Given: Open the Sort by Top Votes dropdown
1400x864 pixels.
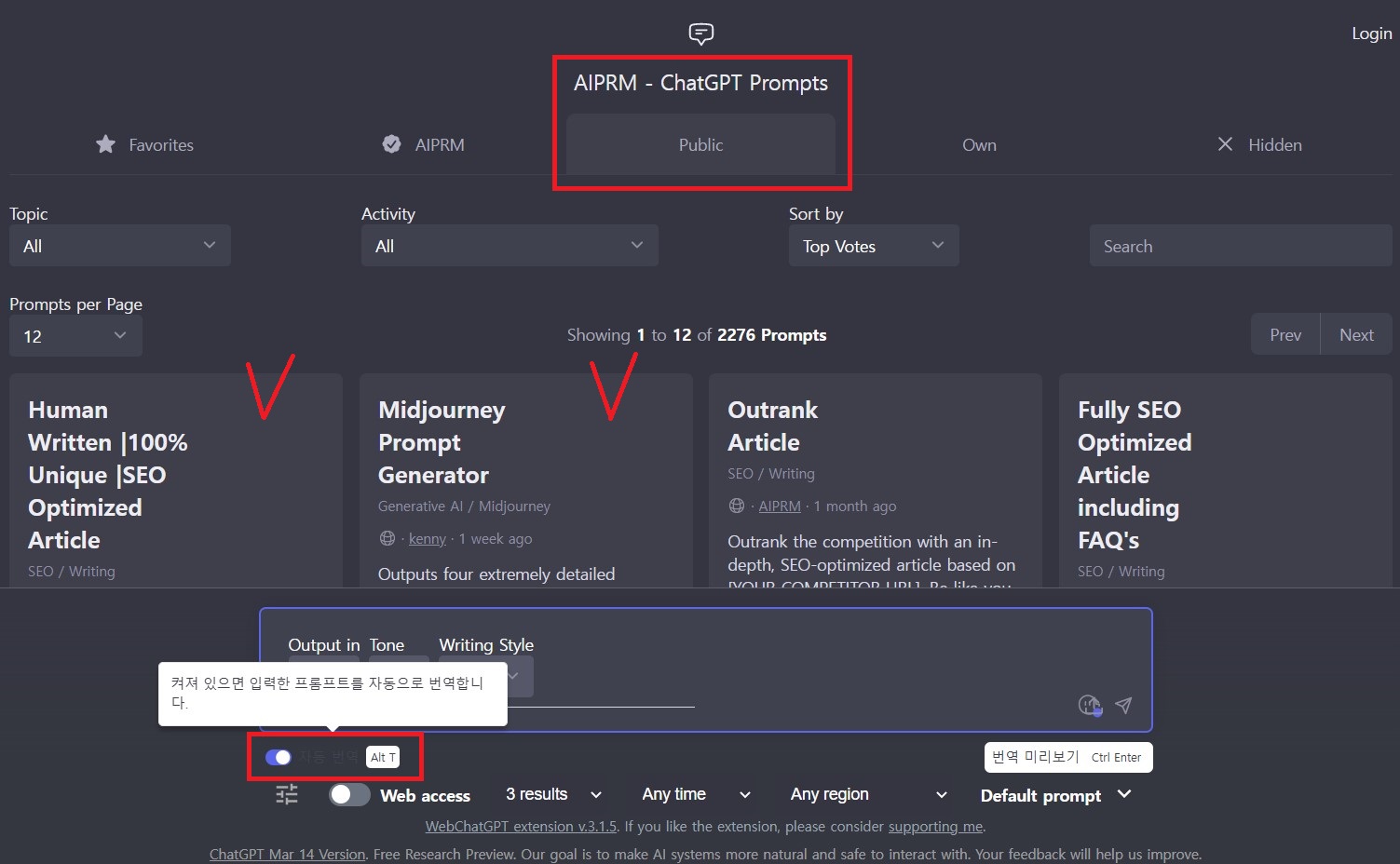Looking at the screenshot, I should [874, 246].
